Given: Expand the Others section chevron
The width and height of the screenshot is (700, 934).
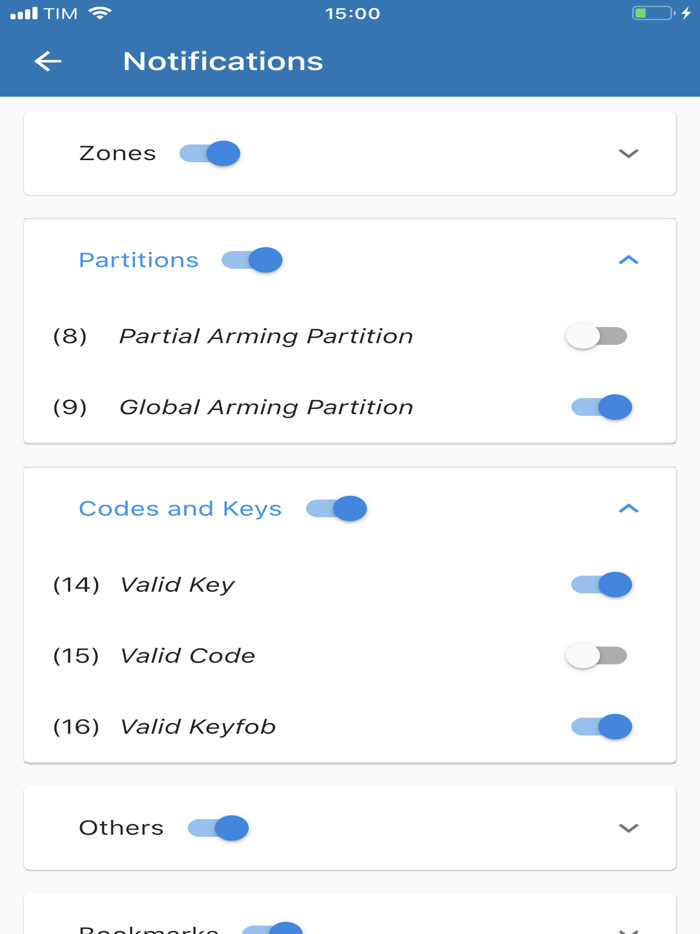Looking at the screenshot, I should tap(628, 828).
